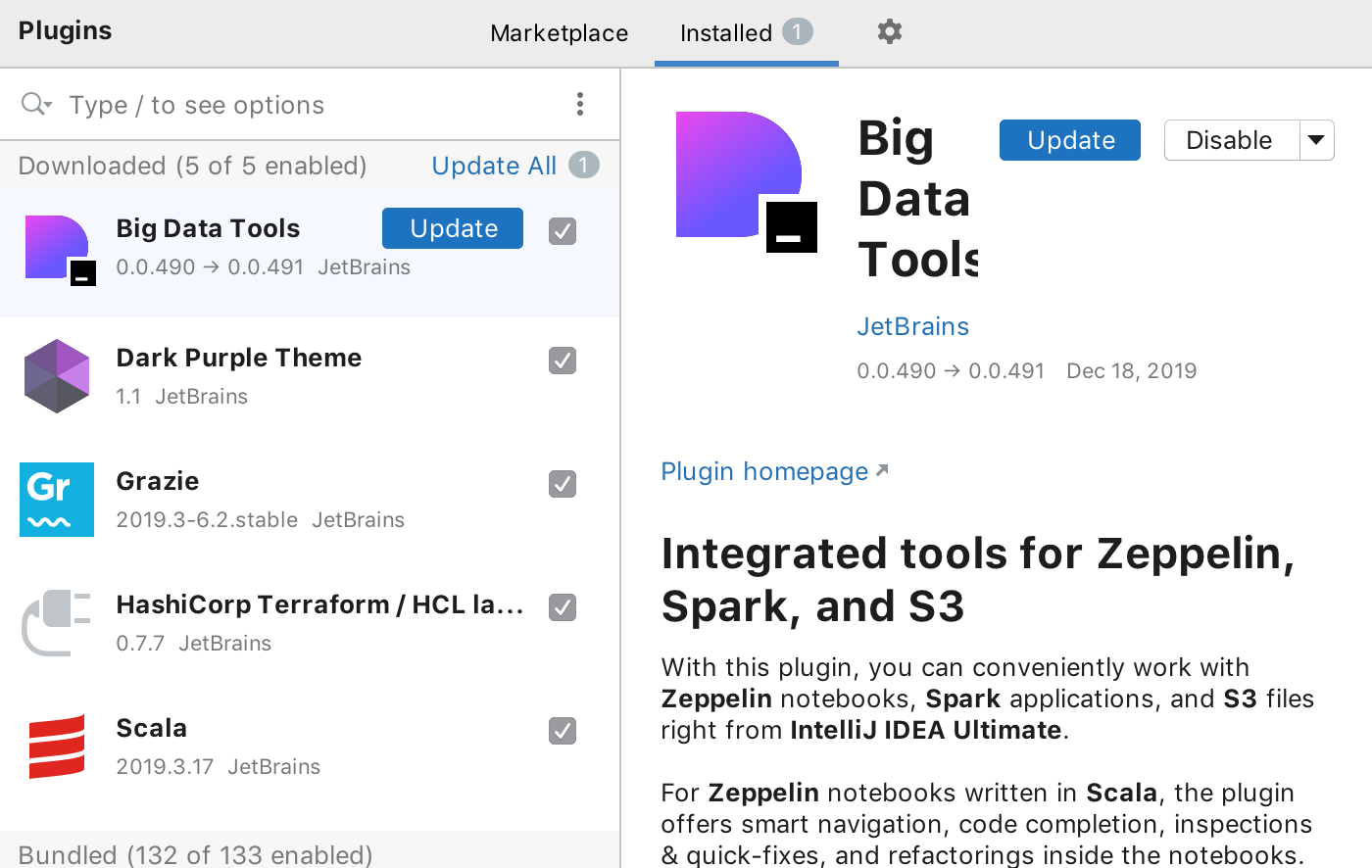Click the Big Data Tools list title
The width and height of the screenshot is (1372, 868).
(208, 228)
